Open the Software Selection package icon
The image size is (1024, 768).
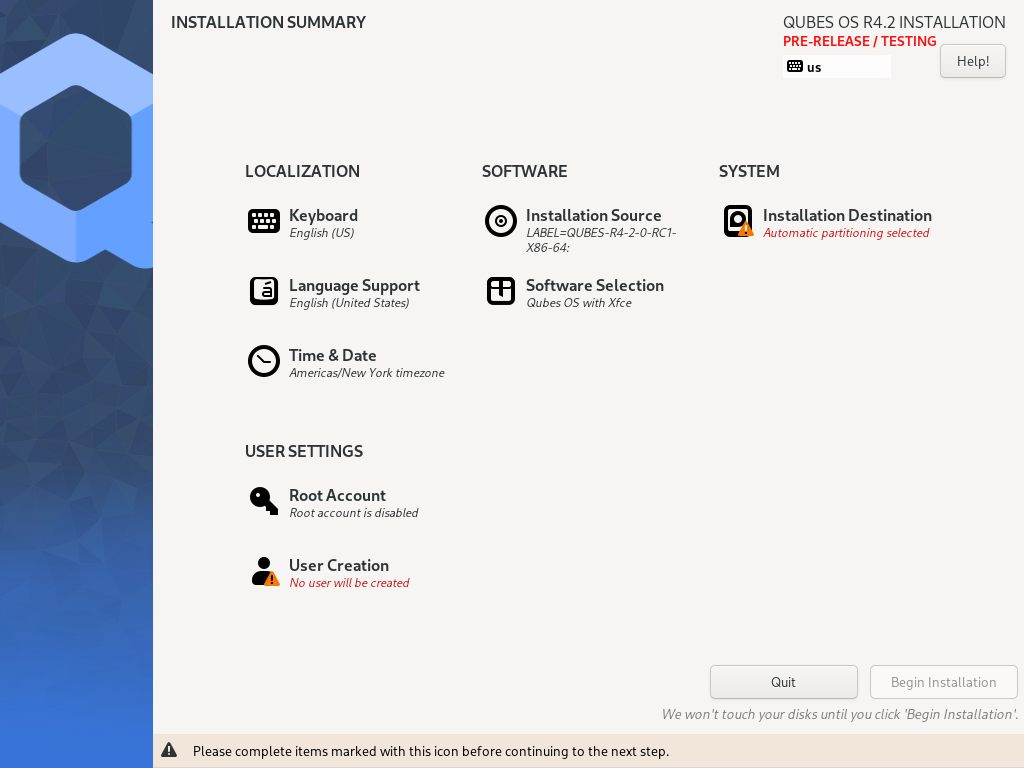click(x=501, y=291)
